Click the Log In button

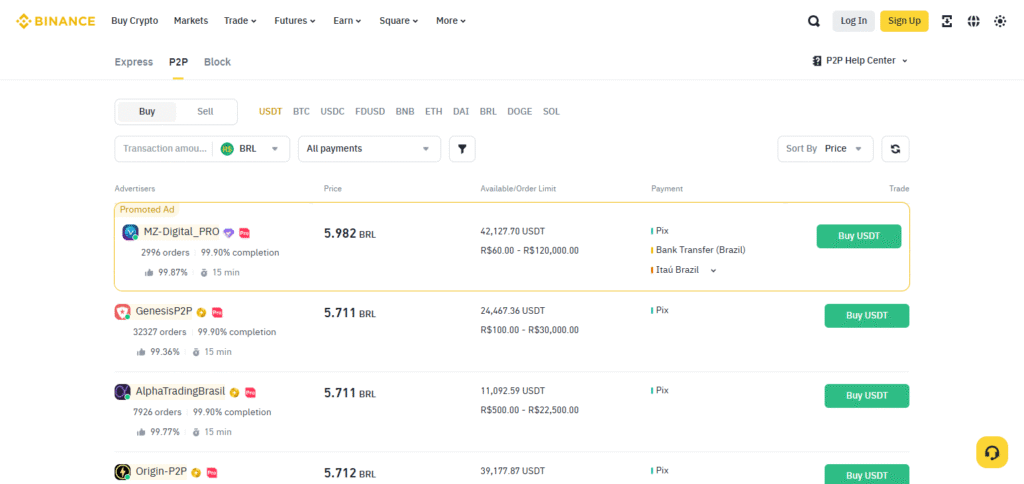click(x=854, y=21)
